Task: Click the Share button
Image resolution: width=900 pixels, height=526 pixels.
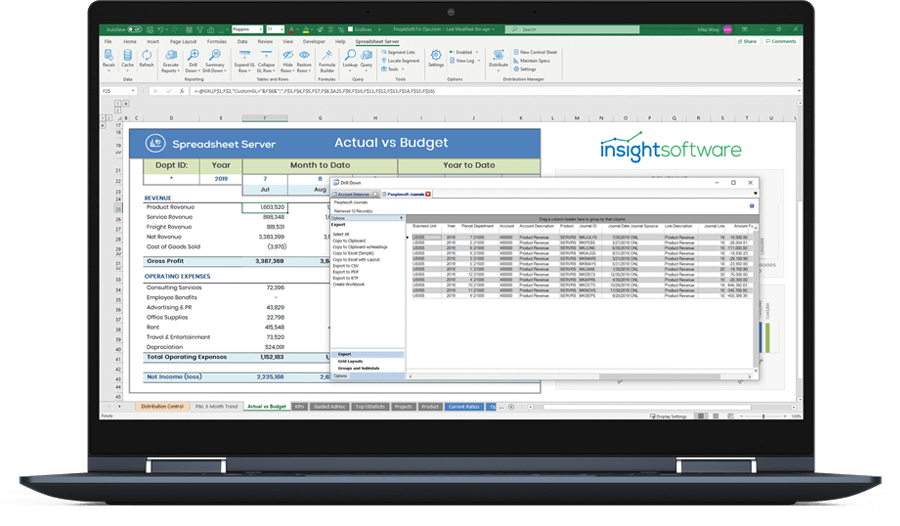Action: pyautogui.click(x=747, y=42)
